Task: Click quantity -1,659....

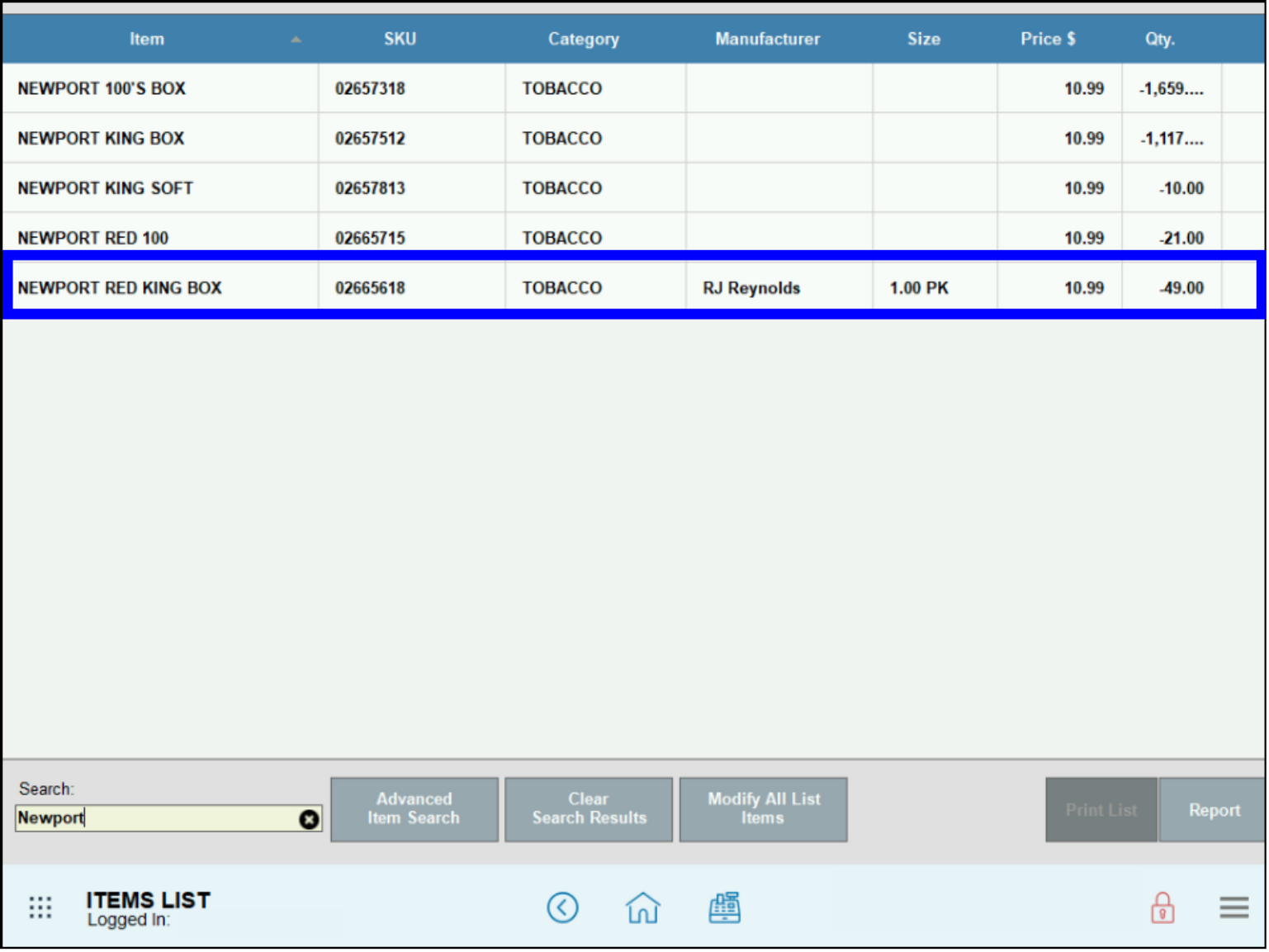Action: pos(1172,88)
